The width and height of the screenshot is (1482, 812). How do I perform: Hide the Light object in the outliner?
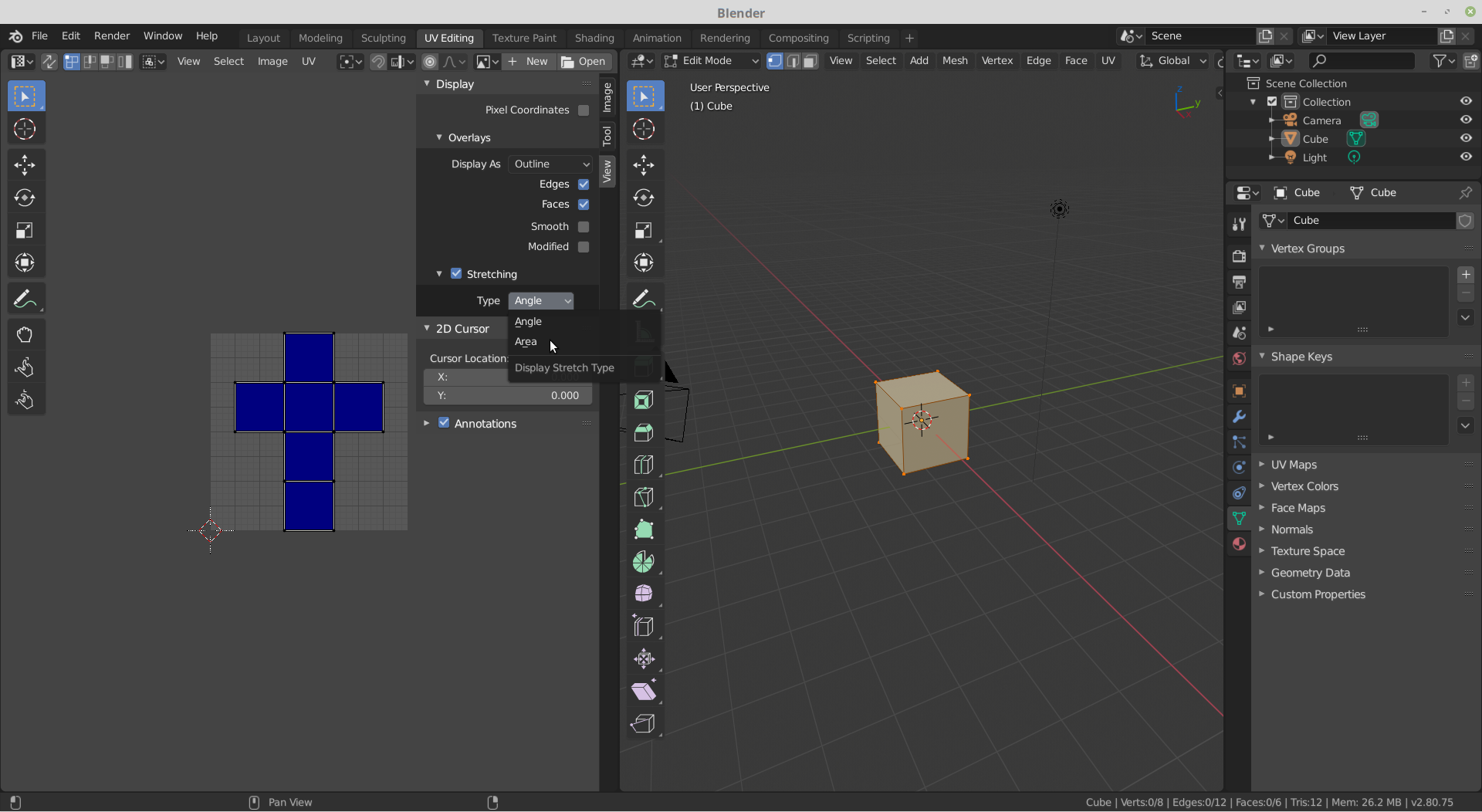click(1466, 157)
